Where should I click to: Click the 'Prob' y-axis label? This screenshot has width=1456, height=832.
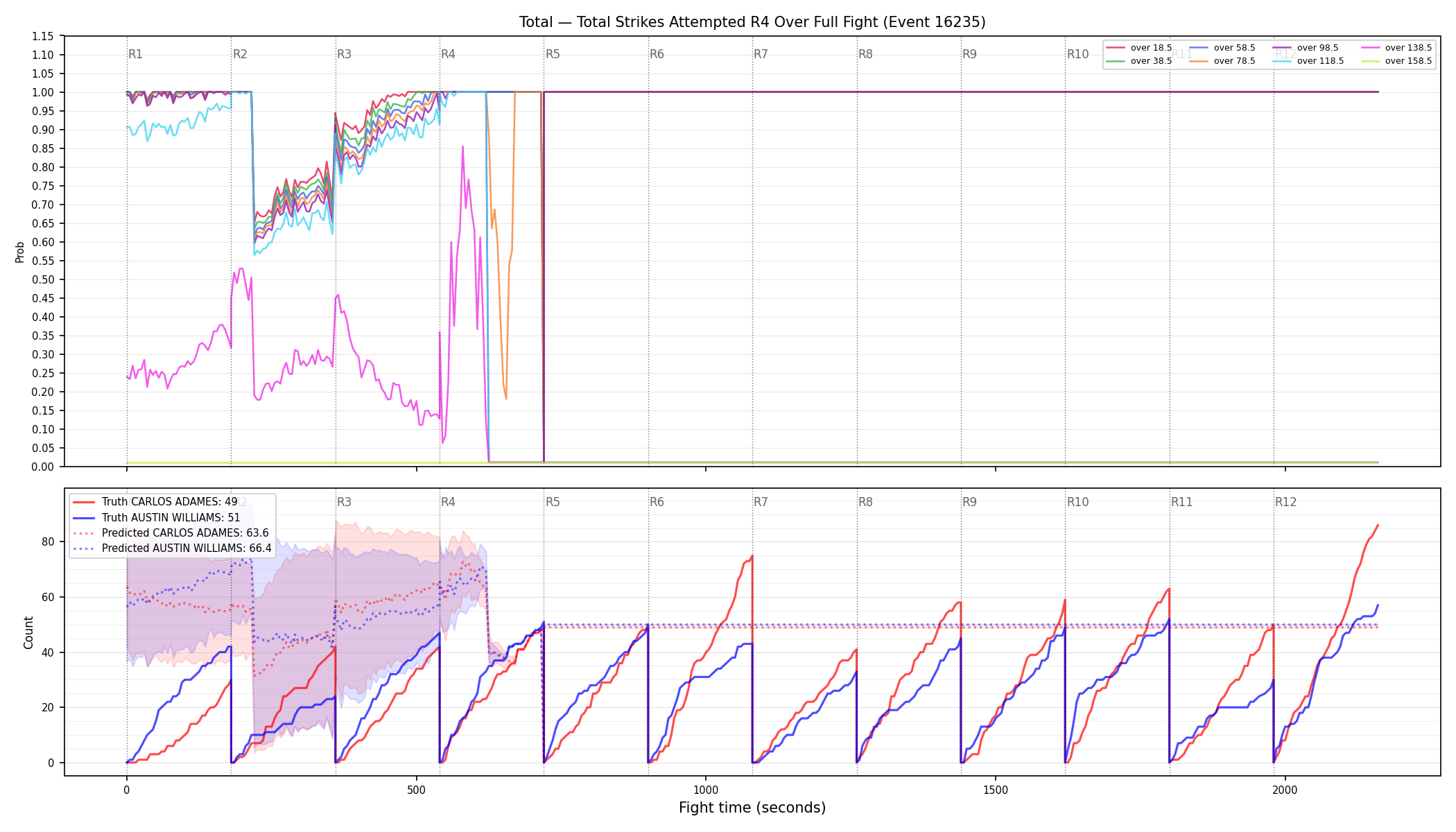click(x=20, y=252)
